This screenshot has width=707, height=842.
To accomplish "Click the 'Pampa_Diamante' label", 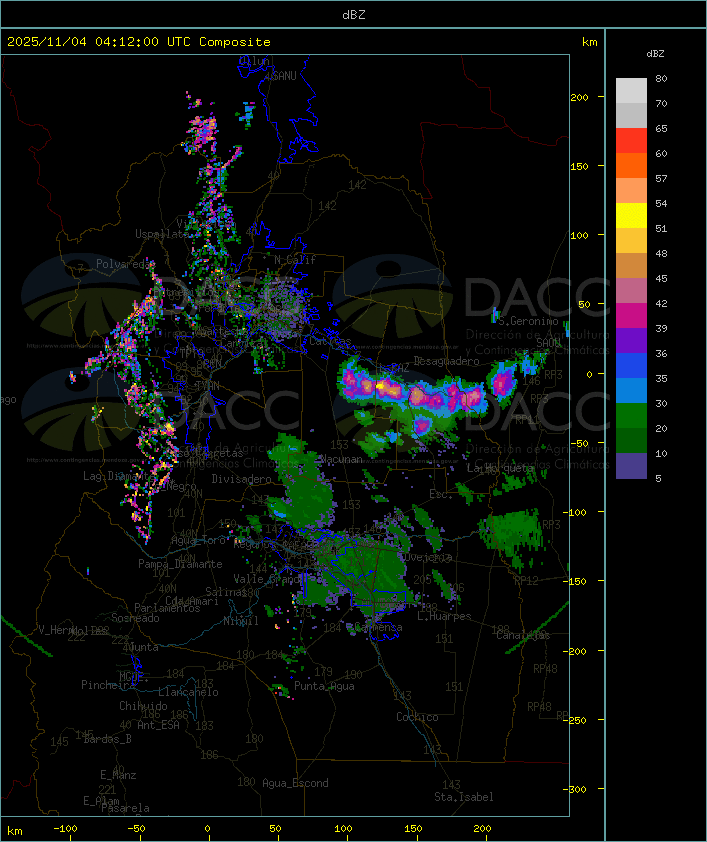I will point(180,564).
